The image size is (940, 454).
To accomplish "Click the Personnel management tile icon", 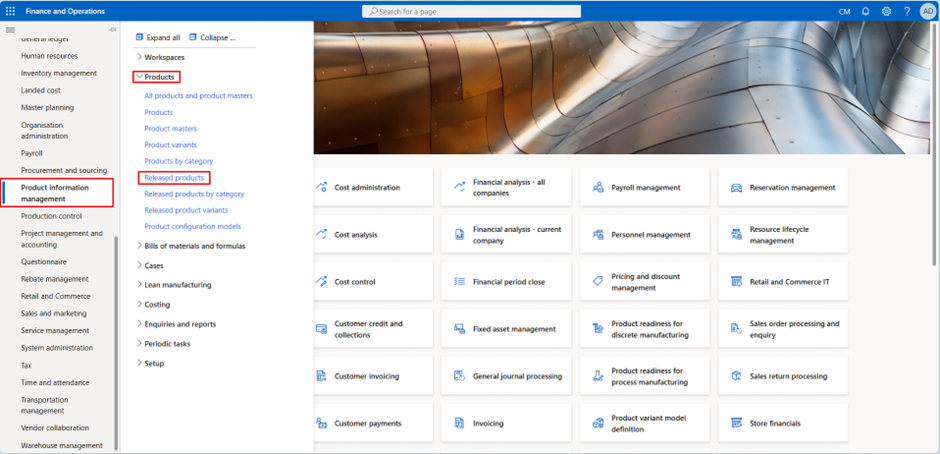I will (598, 234).
